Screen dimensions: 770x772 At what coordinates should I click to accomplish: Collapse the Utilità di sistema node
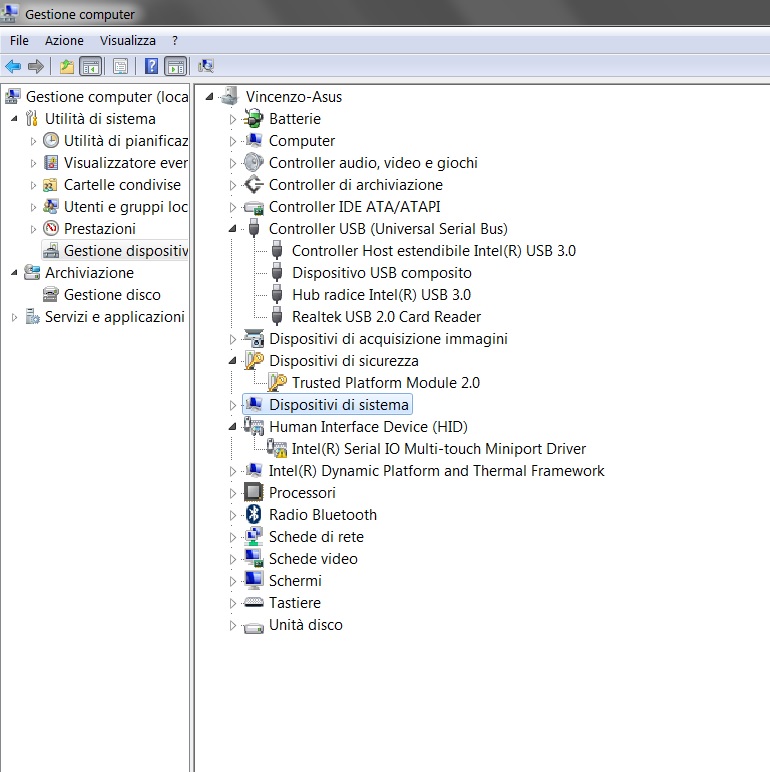click(x=14, y=119)
